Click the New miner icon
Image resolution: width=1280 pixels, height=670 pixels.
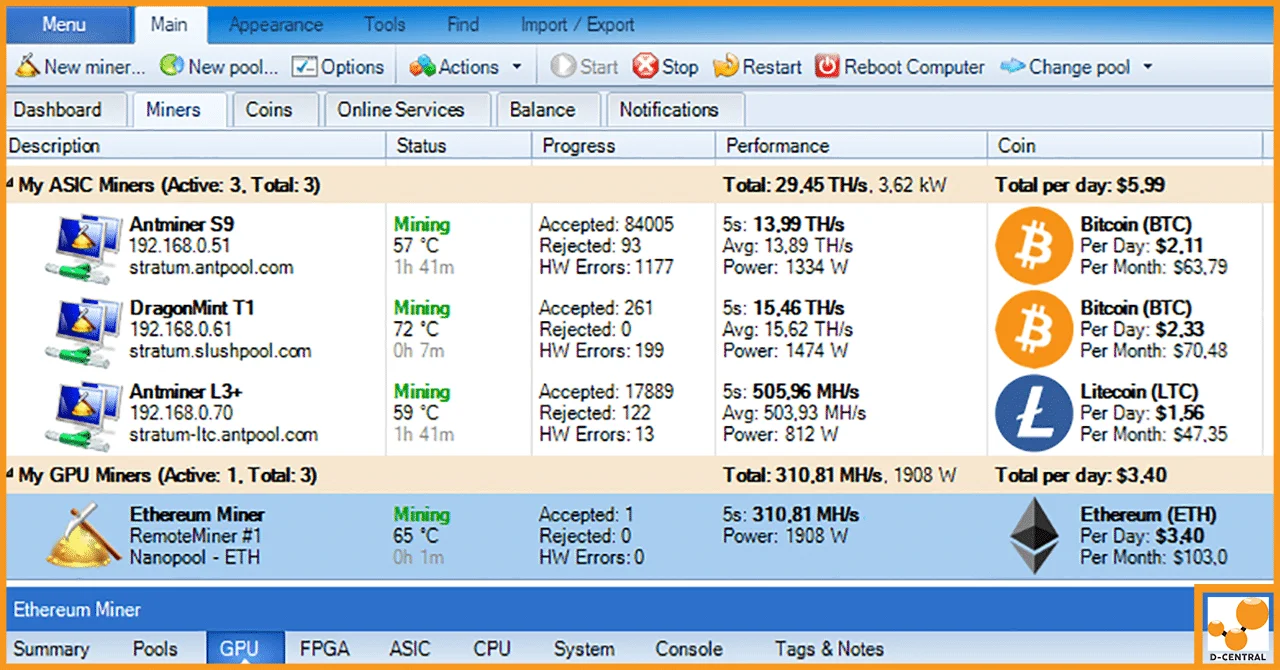pos(27,67)
